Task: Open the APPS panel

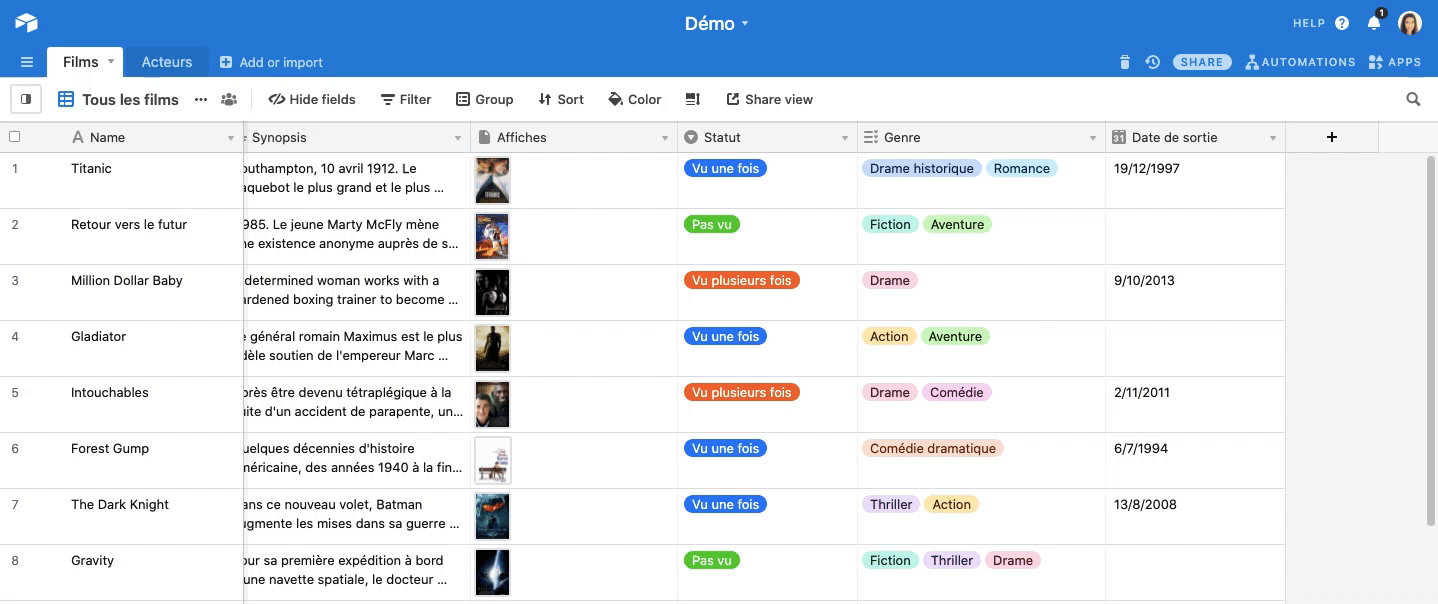Action: pyautogui.click(x=1395, y=62)
